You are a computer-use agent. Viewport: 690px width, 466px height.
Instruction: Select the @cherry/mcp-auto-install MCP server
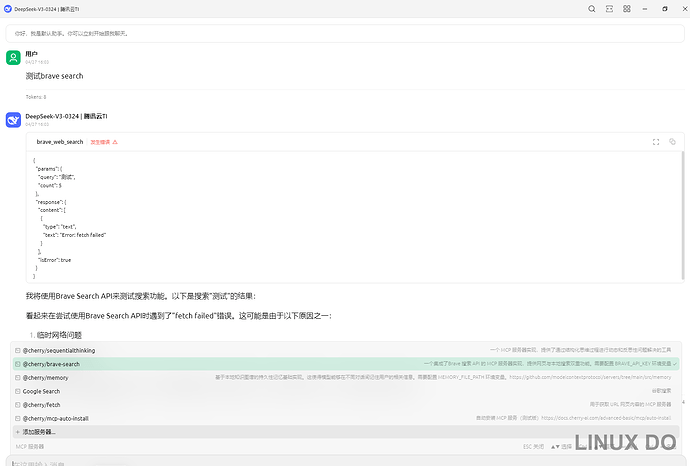tap(346, 418)
